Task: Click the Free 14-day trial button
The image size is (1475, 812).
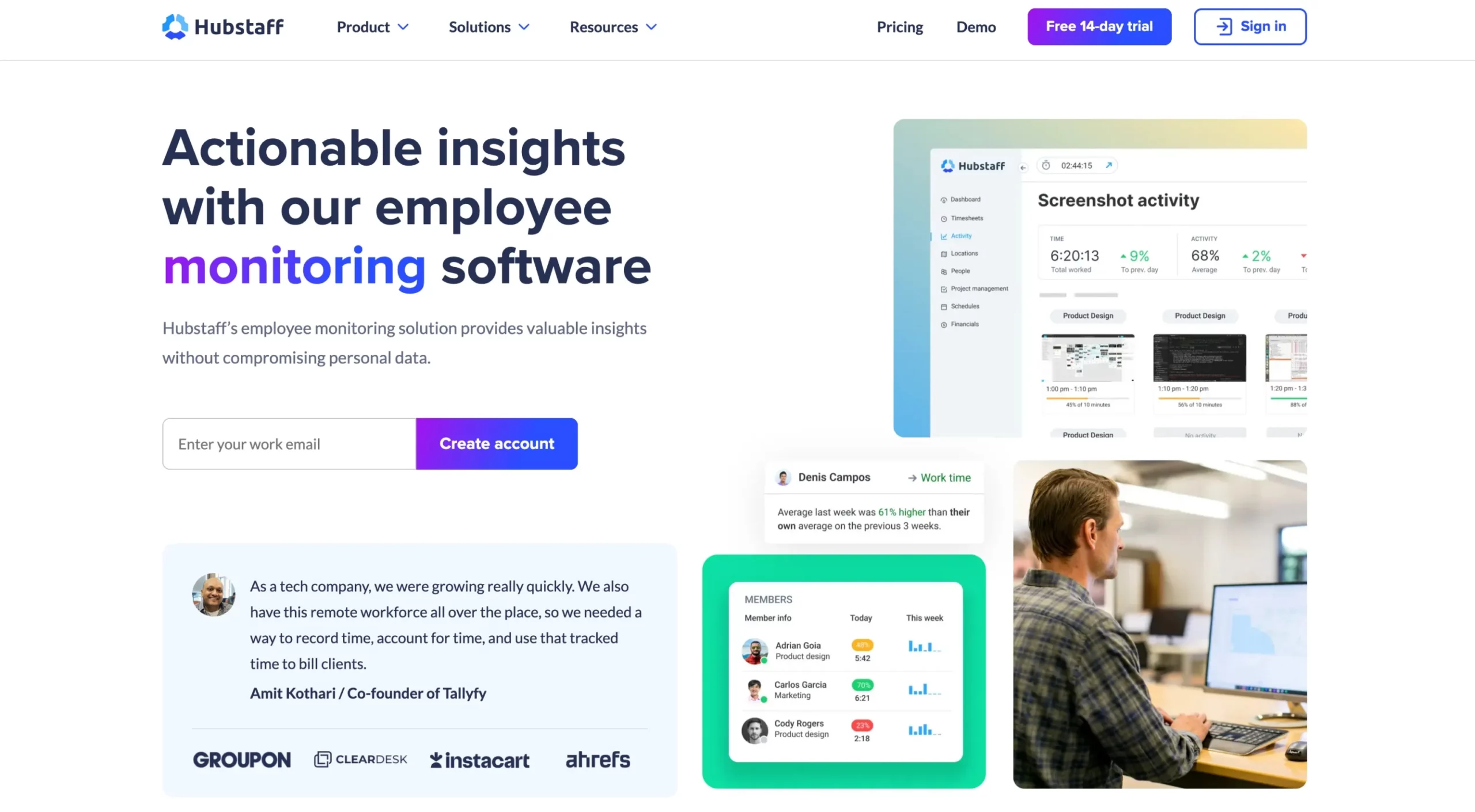Action: (x=1099, y=26)
